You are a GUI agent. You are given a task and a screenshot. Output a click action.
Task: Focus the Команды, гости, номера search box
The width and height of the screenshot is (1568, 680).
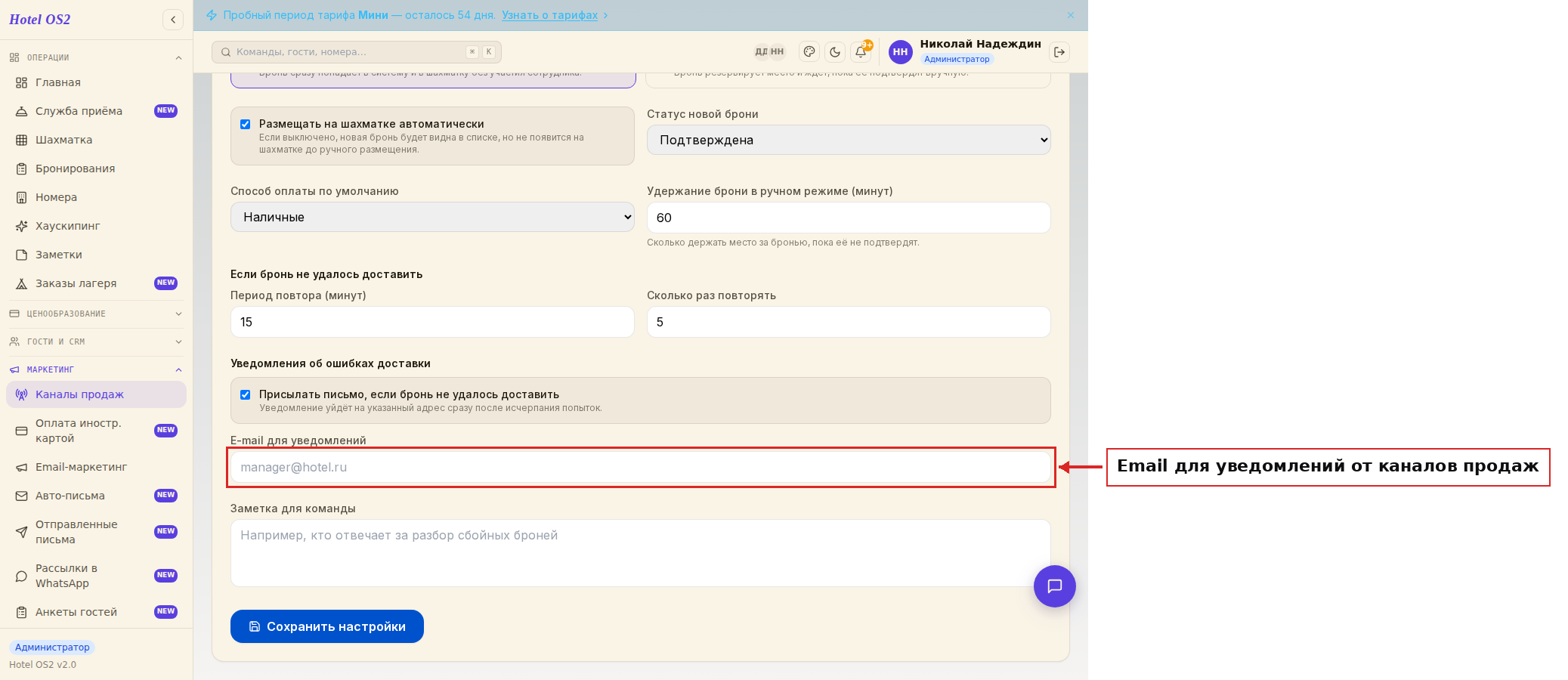(x=357, y=52)
